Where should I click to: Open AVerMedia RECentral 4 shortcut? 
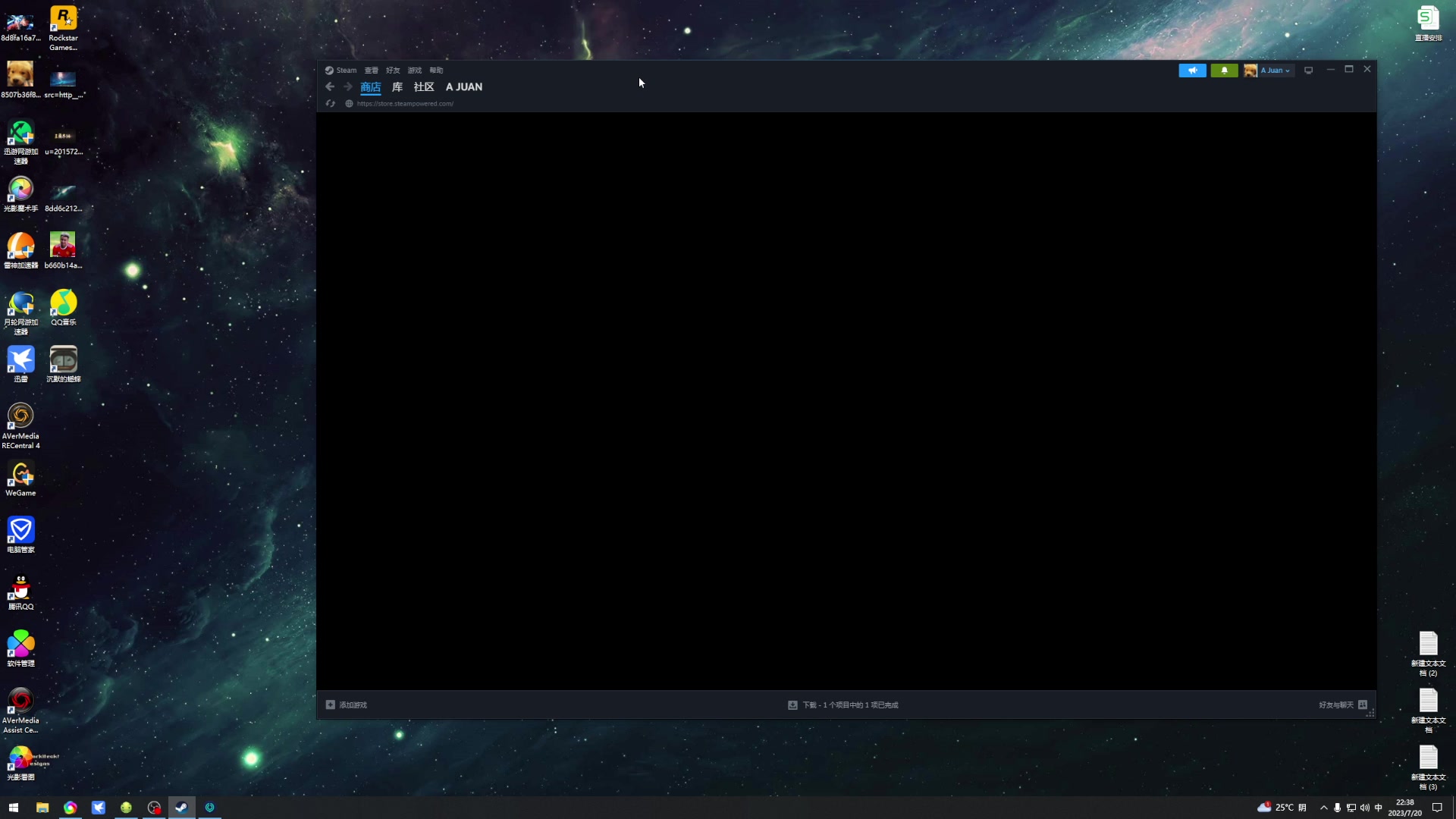(20, 426)
